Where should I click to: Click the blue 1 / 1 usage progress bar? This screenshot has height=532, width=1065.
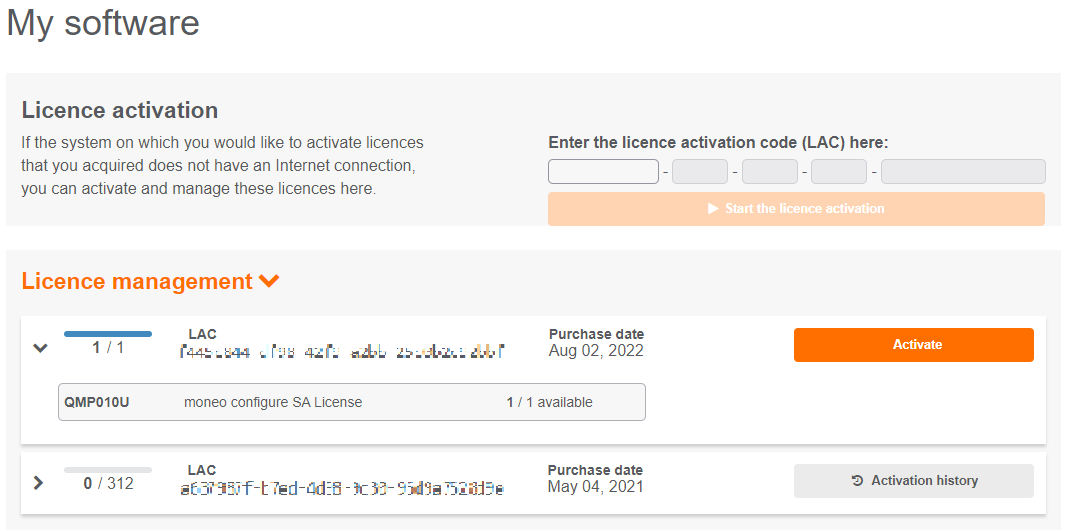(x=108, y=334)
